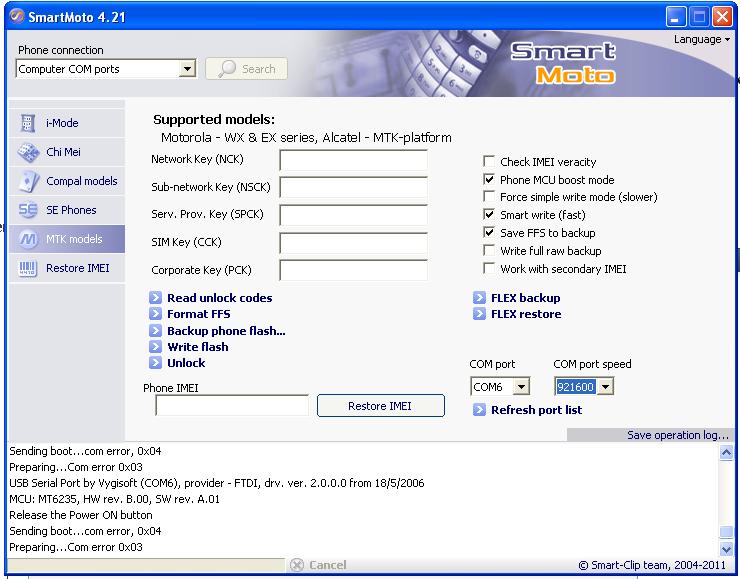Click arrow icon beside Format FFS
The height and width of the screenshot is (579, 740).
155,314
